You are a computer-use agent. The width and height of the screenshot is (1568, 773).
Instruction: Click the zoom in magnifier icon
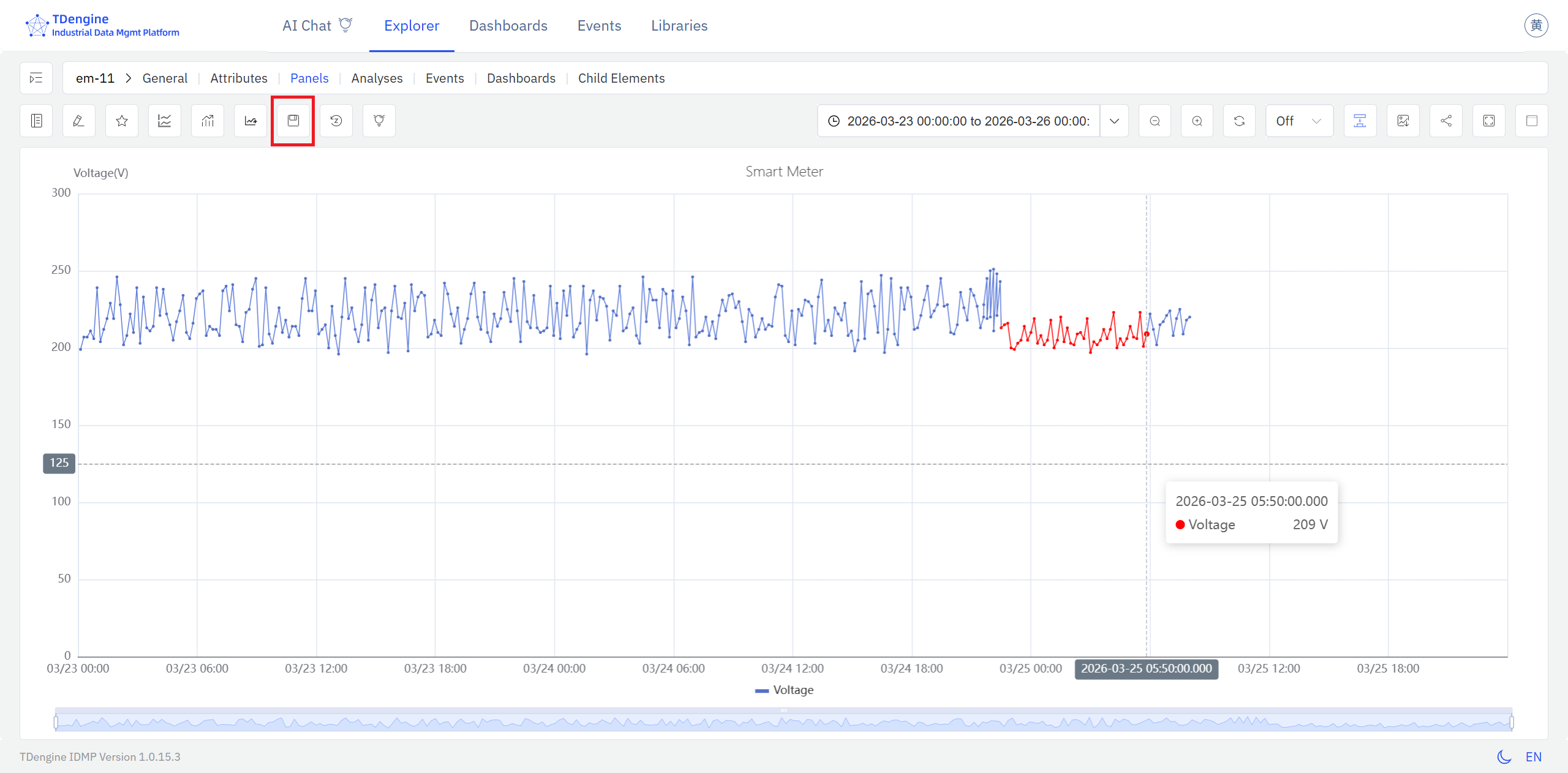click(1197, 121)
